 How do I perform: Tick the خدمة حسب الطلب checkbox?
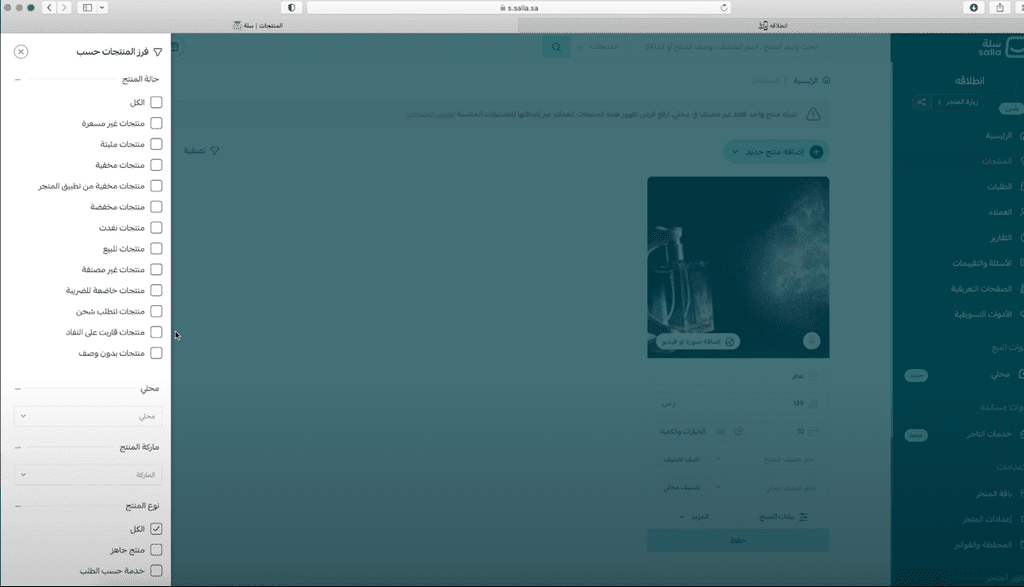point(156,571)
